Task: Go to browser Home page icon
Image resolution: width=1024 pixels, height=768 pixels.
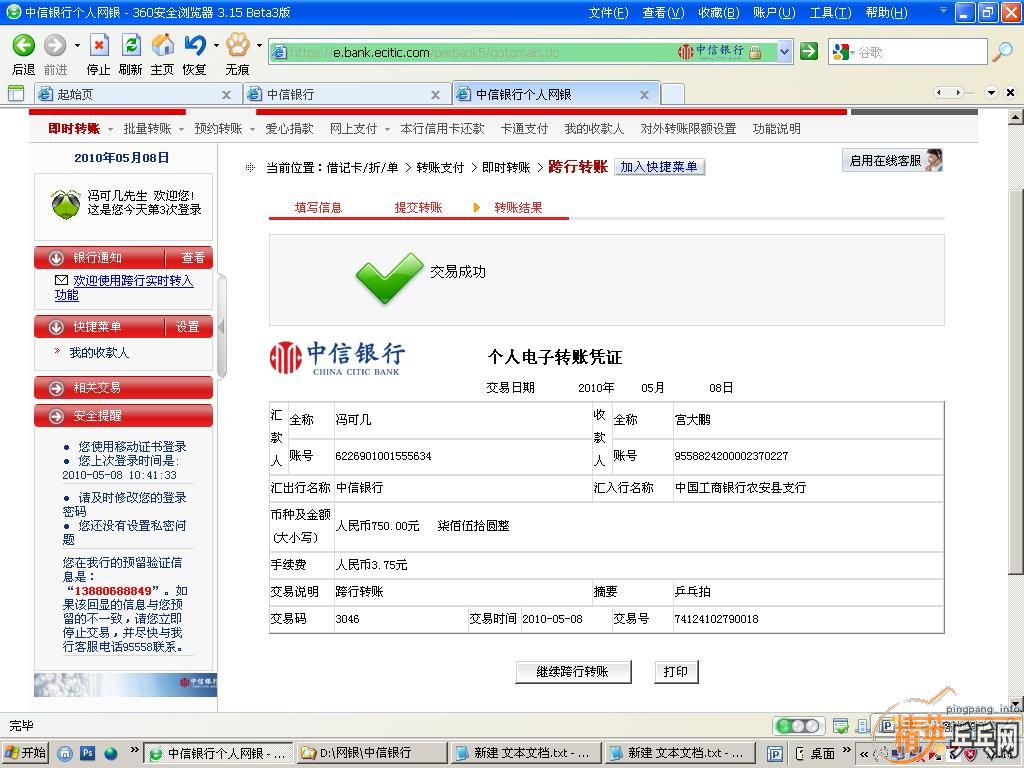Action: pos(162,46)
